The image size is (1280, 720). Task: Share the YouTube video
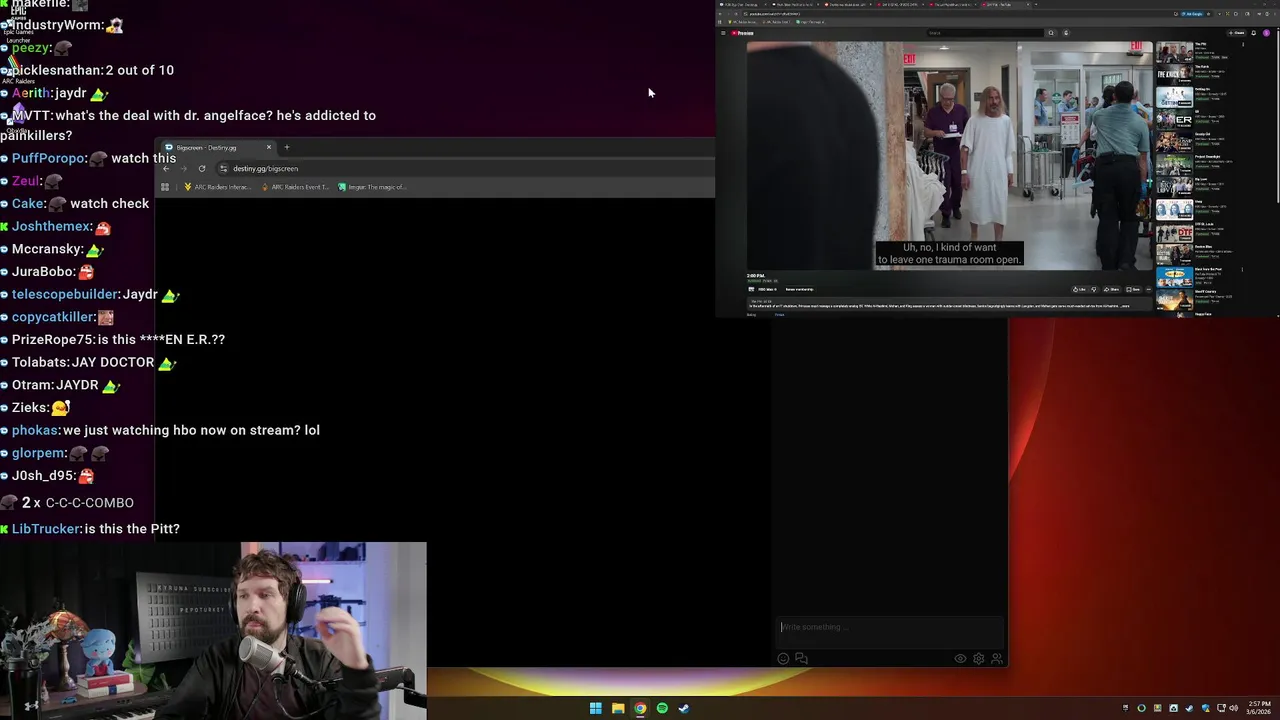1110,289
